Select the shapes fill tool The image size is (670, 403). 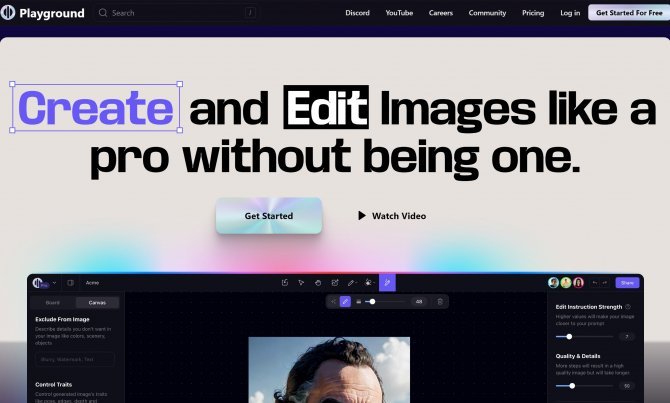[369, 282]
